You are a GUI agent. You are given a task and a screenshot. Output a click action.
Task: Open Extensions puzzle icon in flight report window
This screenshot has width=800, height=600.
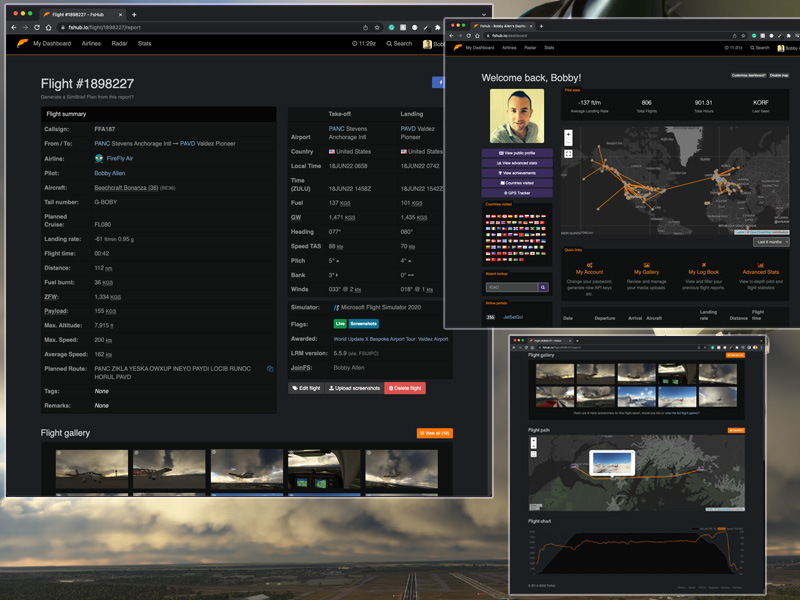(437, 28)
